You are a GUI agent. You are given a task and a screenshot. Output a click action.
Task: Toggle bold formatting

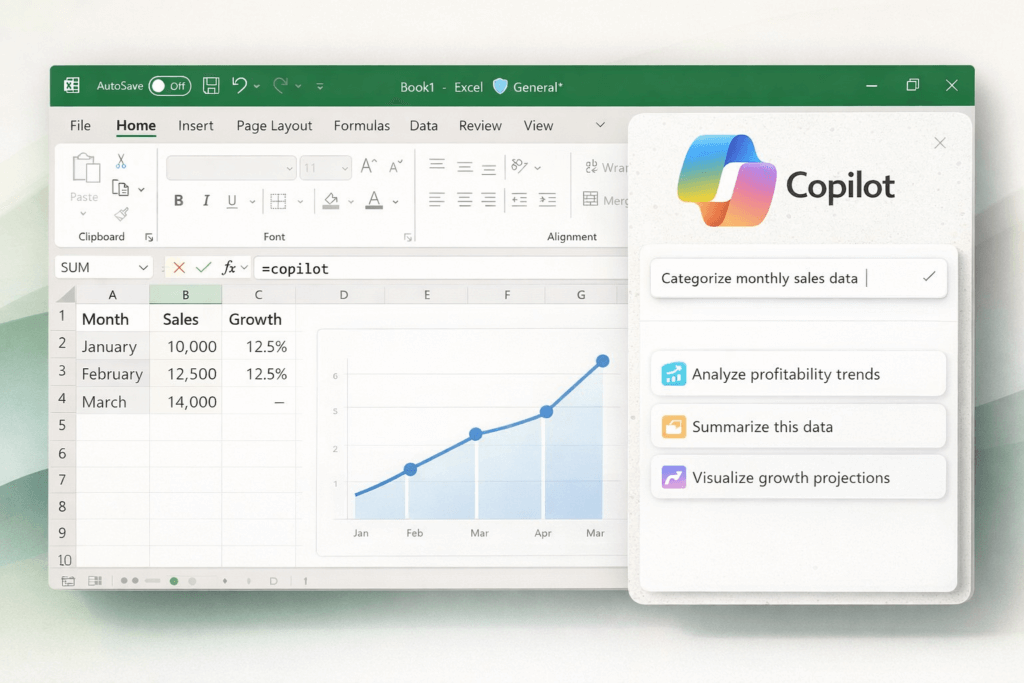(178, 200)
